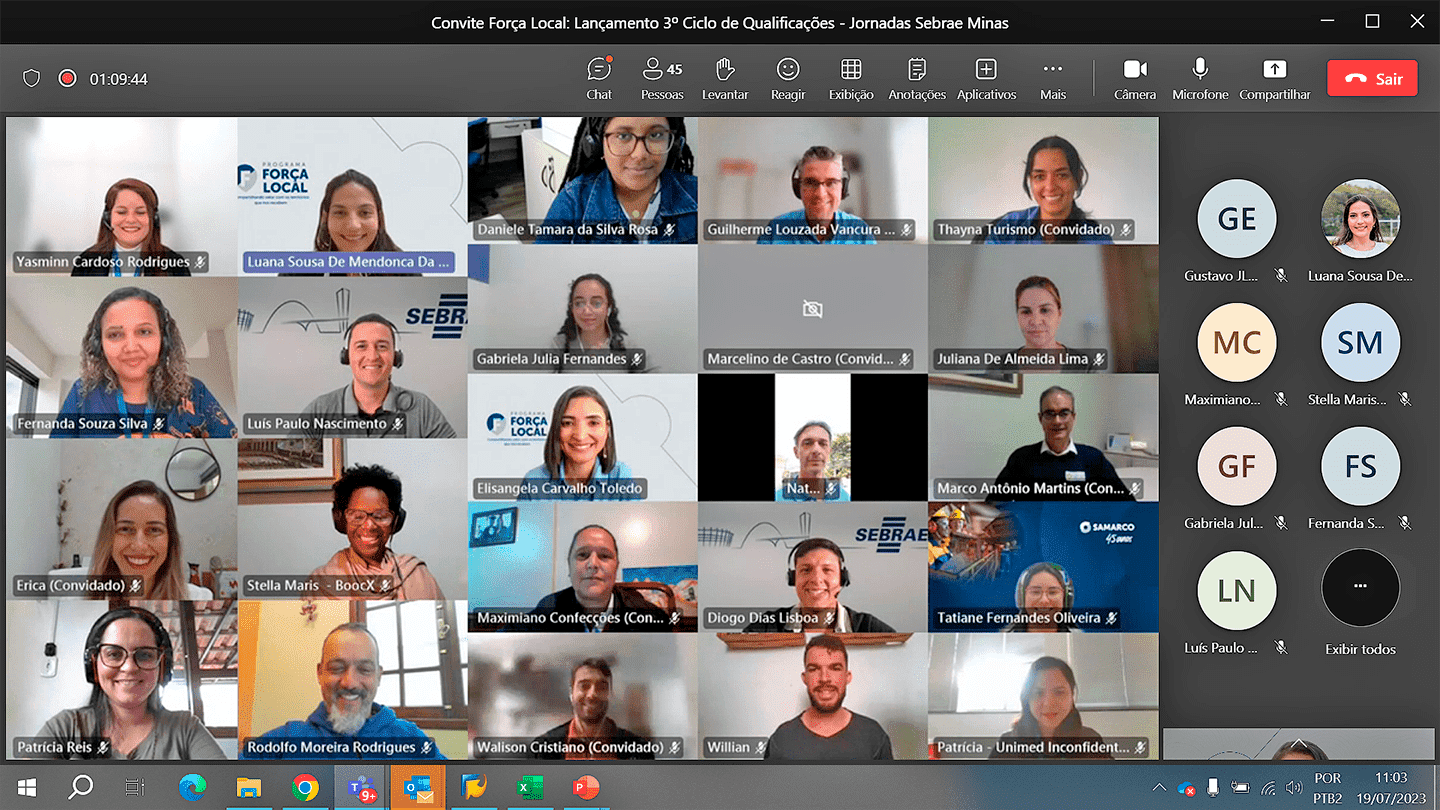Leave the meeting with Sair
Viewport: 1440px width, 810px height.
click(1372, 78)
